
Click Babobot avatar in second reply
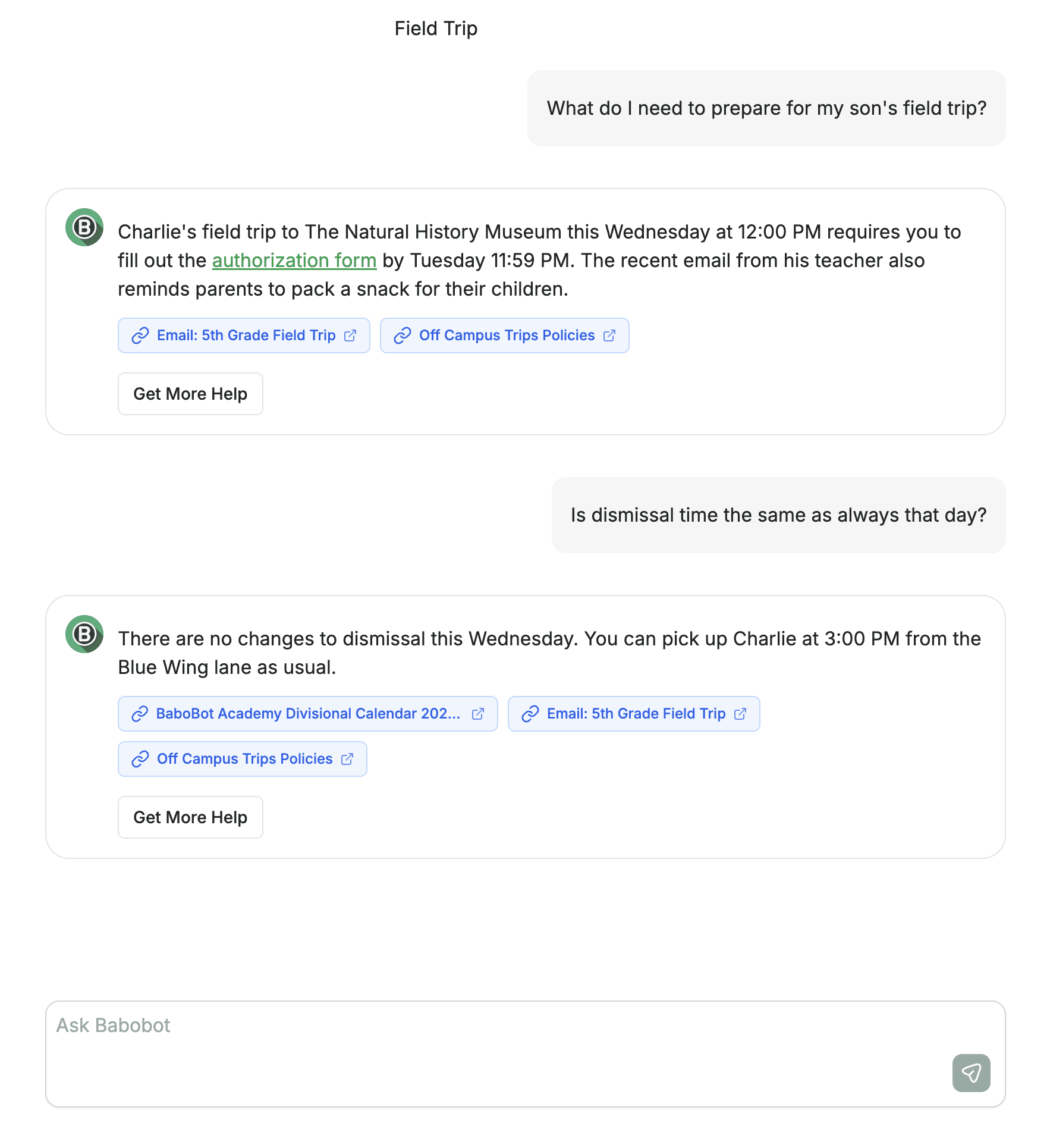click(84, 634)
